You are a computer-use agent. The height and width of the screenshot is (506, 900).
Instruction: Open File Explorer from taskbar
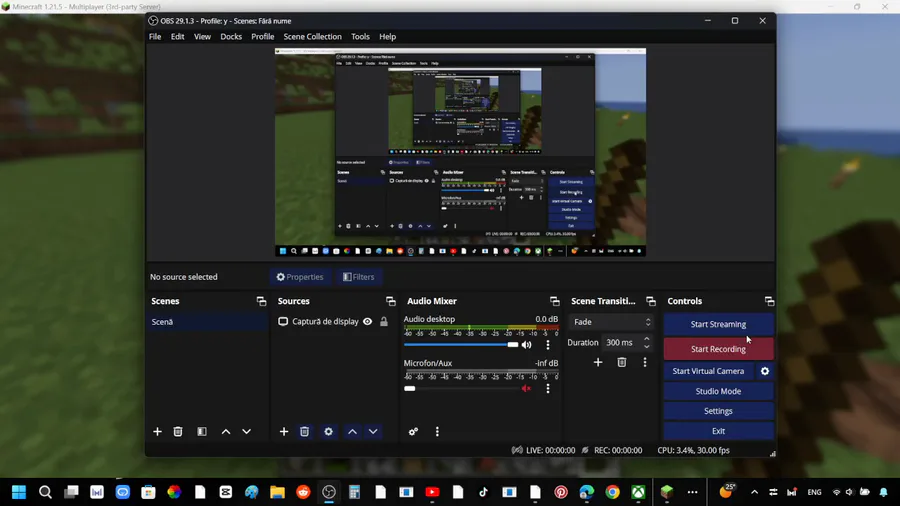pos(277,492)
